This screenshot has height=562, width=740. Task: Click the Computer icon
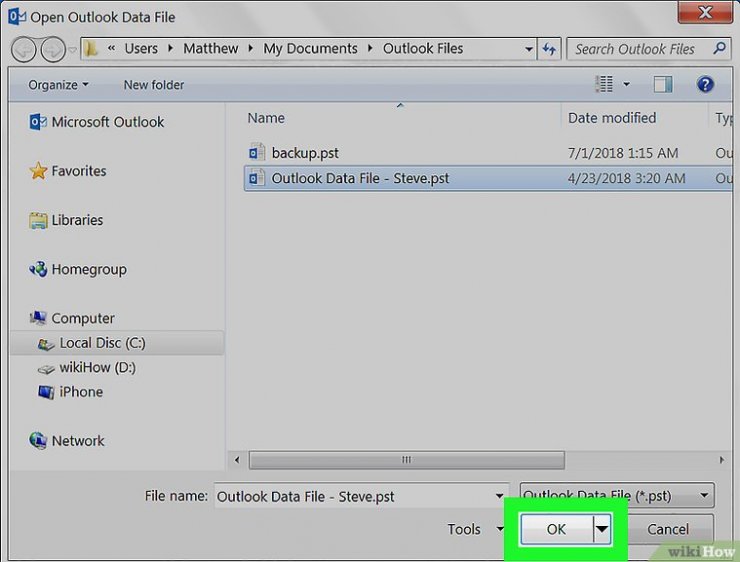tap(38, 318)
